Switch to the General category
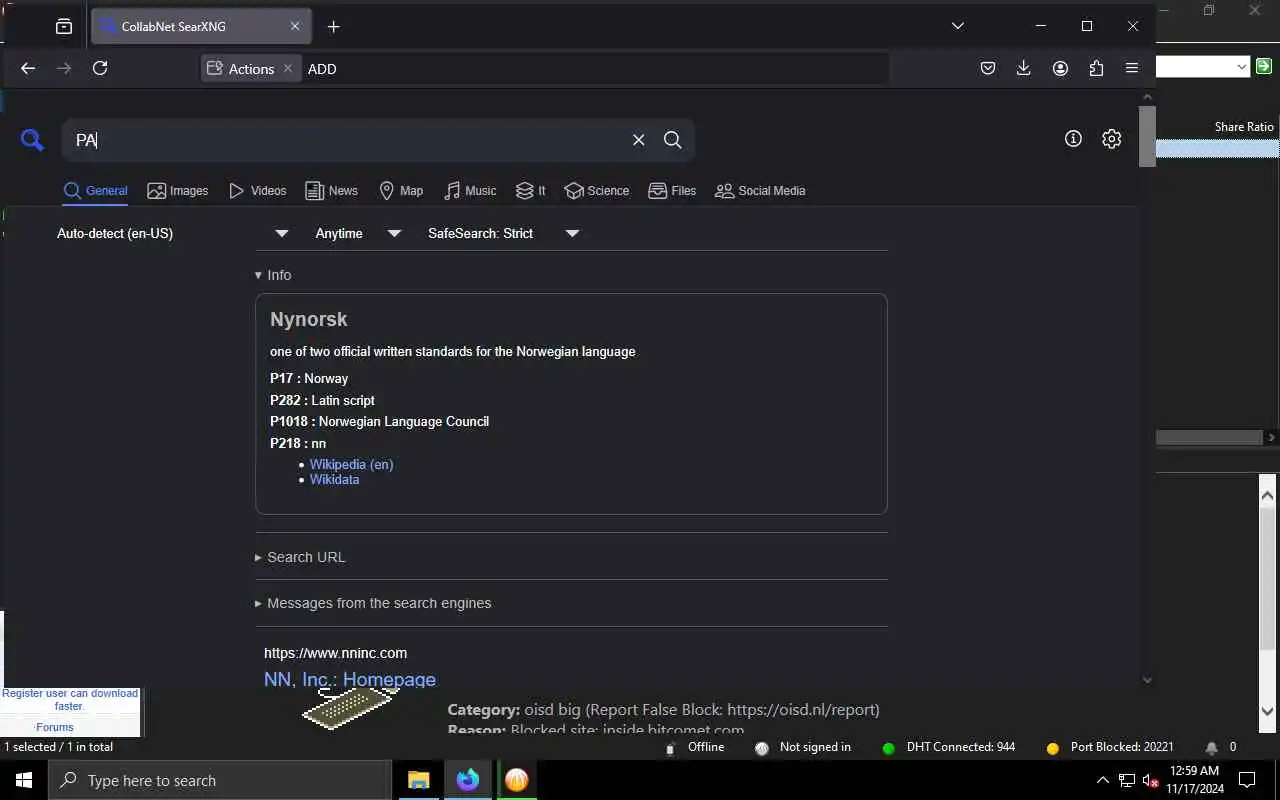Viewport: 1280px width, 800px height. point(96,191)
